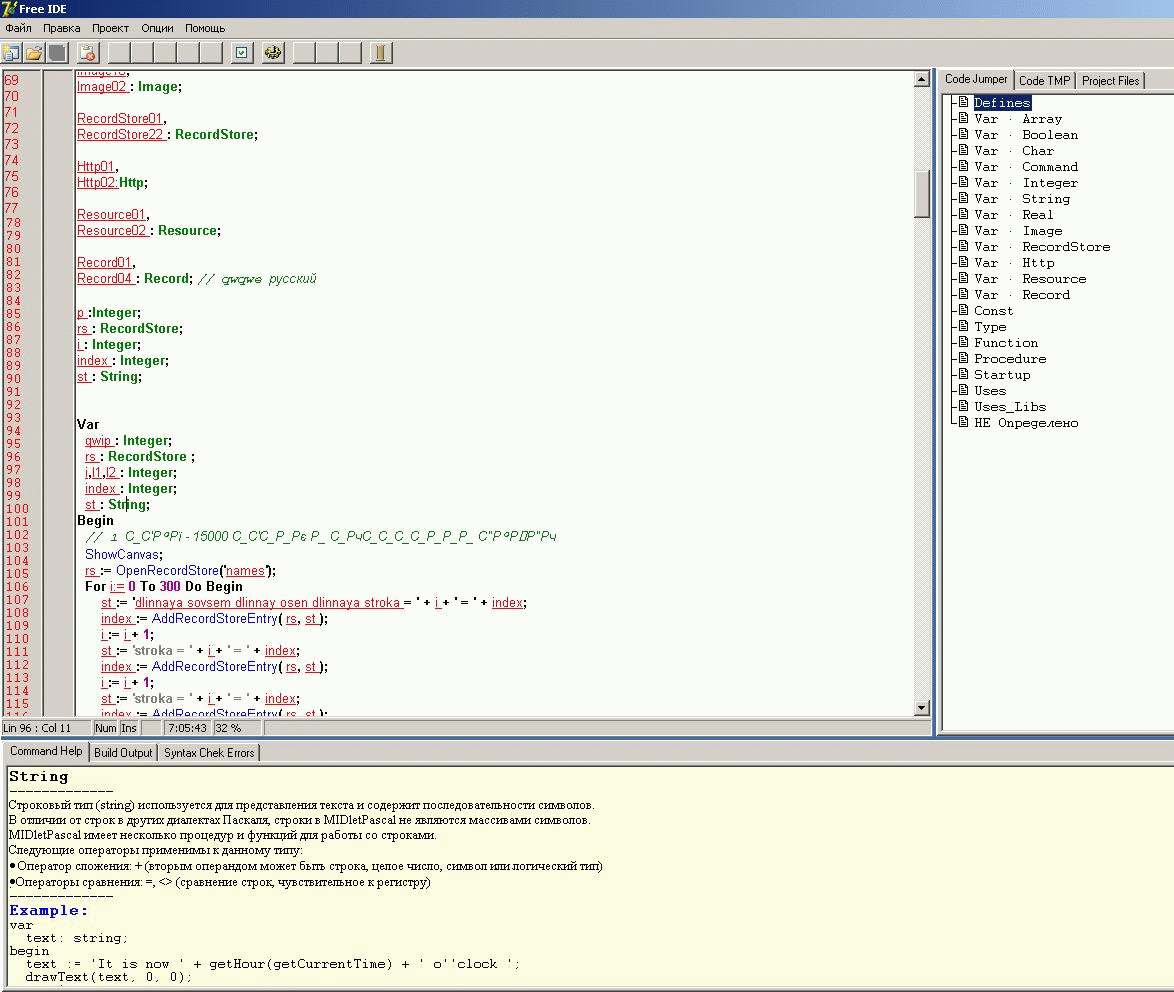
Task: Click the editor scrollbar down arrow
Action: pyautogui.click(x=922, y=708)
